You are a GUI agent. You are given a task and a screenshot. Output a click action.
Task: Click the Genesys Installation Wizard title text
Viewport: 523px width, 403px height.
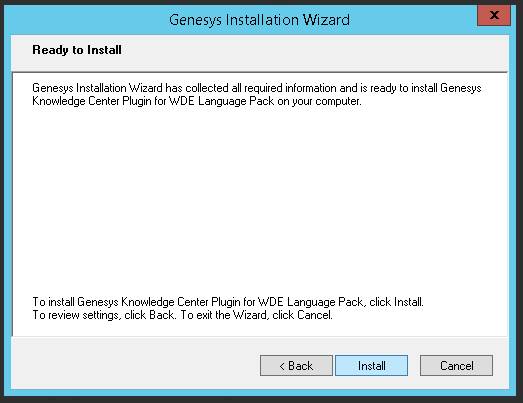[x=259, y=20]
